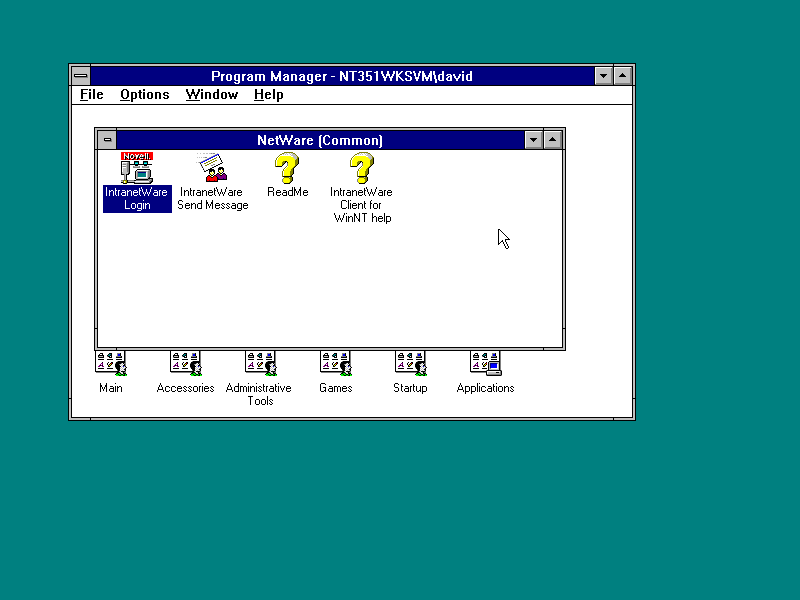Open the Help menu
Image resolution: width=800 pixels, height=600 pixels.
269,95
